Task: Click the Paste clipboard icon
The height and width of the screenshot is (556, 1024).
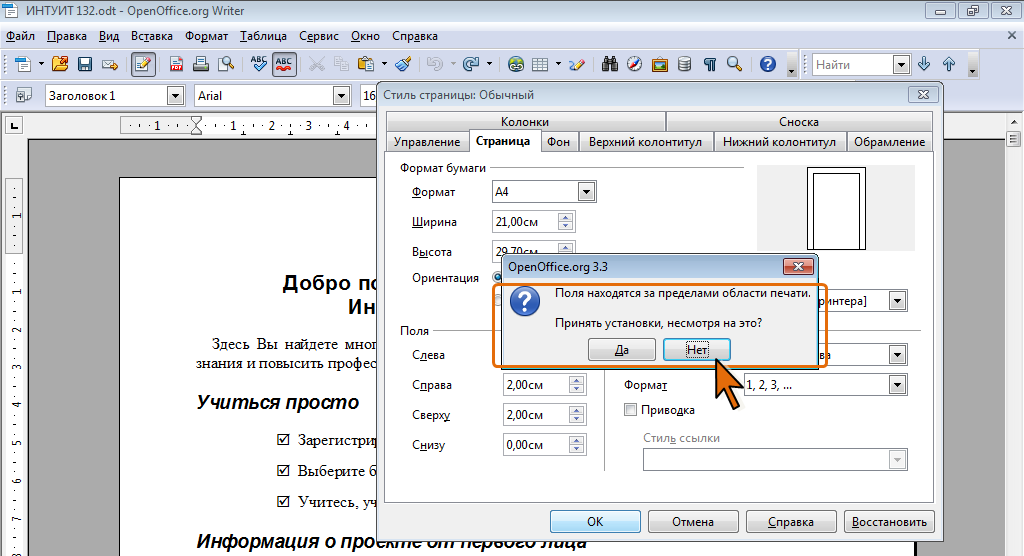Action: (x=366, y=64)
